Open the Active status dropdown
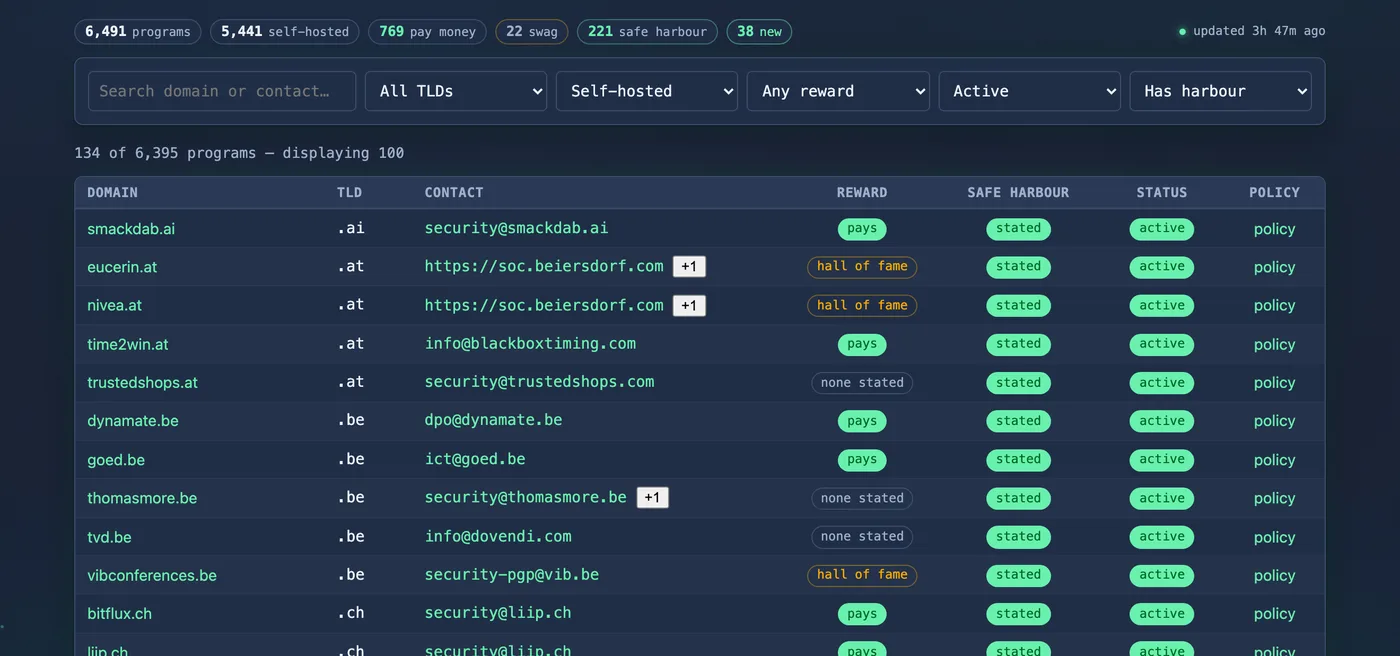1400x656 pixels. 1029,91
